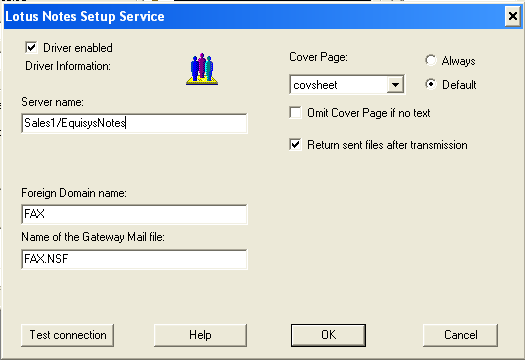
Task: Cancel the Lotus Notes setup dialog
Action: (460, 335)
